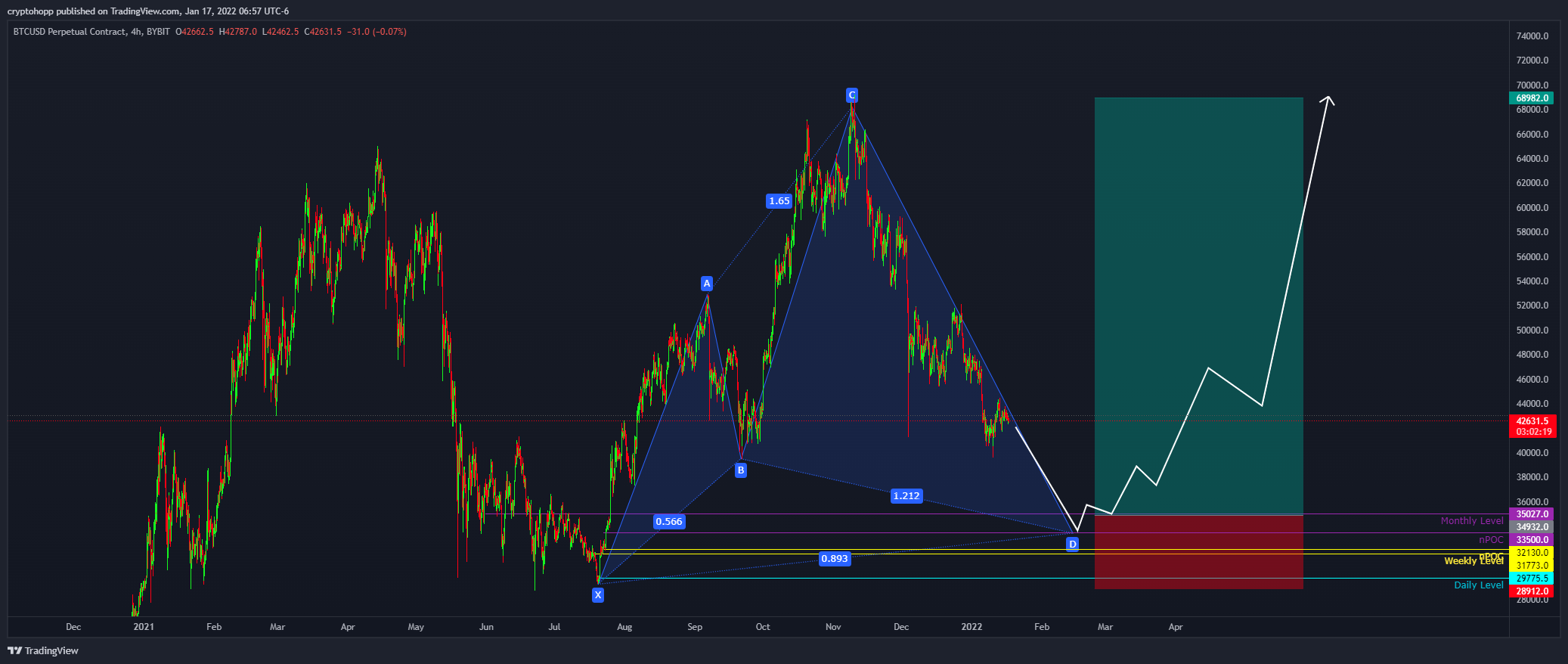The height and width of the screenshot is (664, 1568).
Task: Click the Daily Level label
Action: point(1479,585)
